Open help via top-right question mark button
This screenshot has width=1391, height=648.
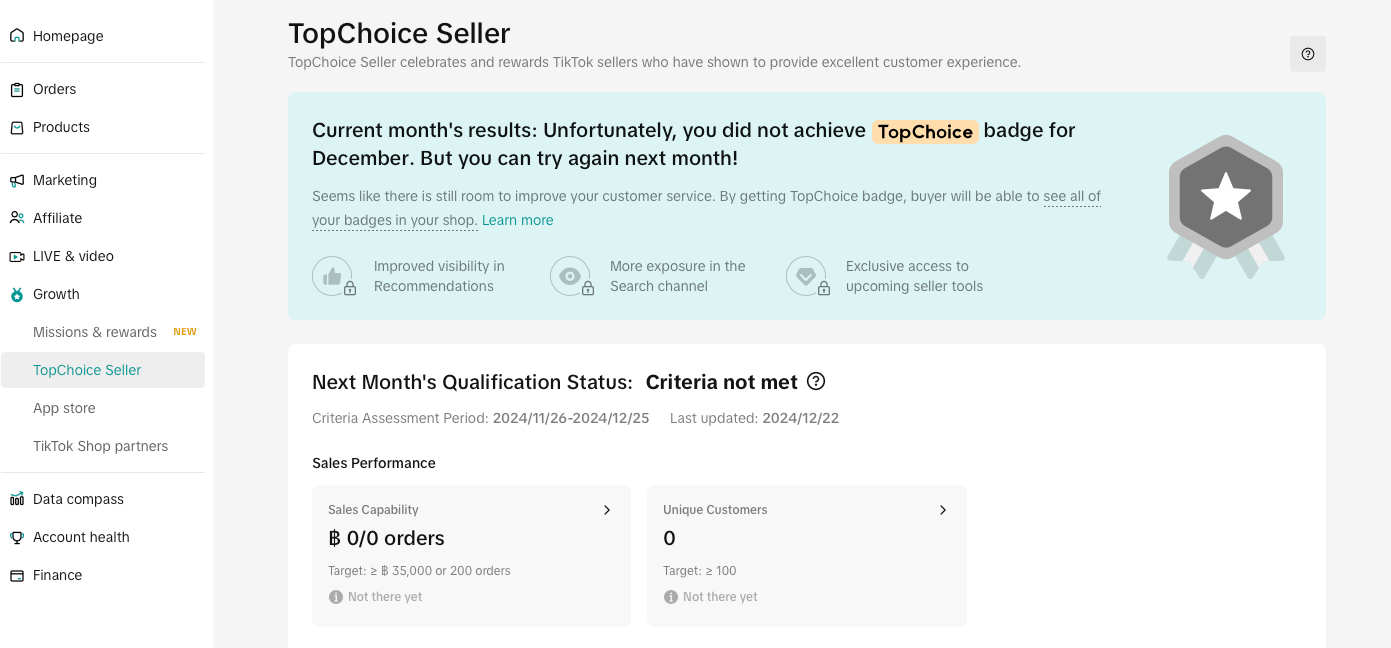pyautogui.click(x=1307, y=54)
